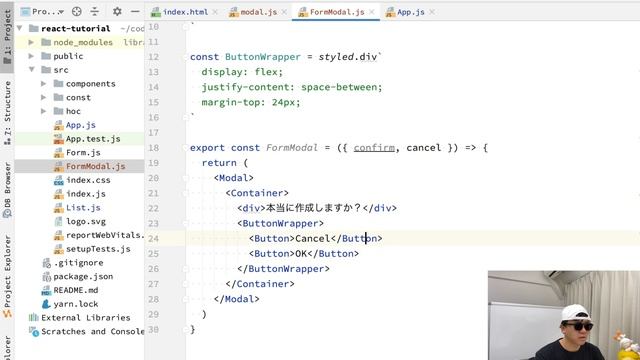
Task: Click the External Libraries icon
Action: (33, 318)
